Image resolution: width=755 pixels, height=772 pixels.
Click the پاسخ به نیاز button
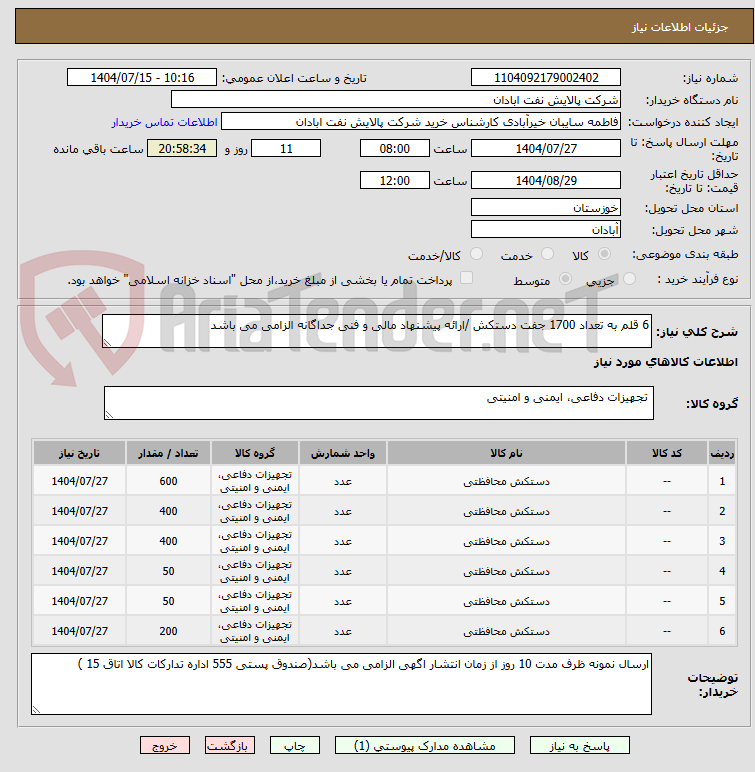pyautogui.click(x=580, y=745)
